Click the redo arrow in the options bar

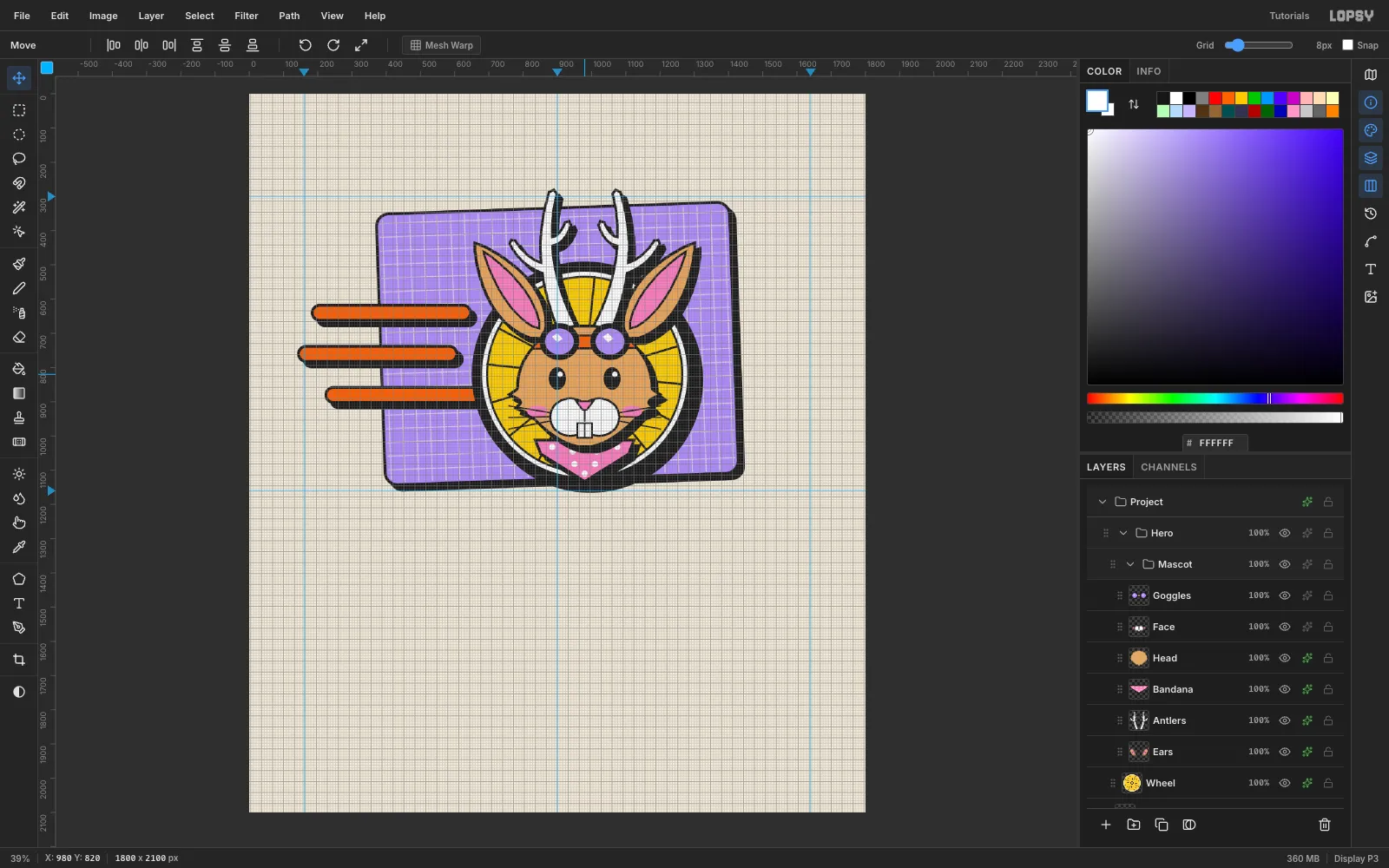[x=333, y=45]
